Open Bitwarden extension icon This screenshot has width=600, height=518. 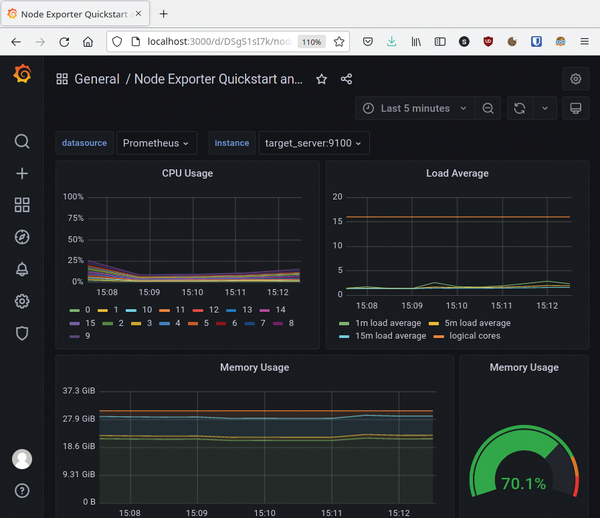coord(536,41)
